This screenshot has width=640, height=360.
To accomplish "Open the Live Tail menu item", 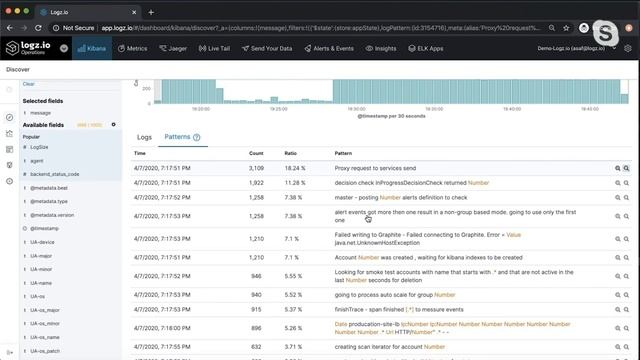I will click(x=214, y=48).
